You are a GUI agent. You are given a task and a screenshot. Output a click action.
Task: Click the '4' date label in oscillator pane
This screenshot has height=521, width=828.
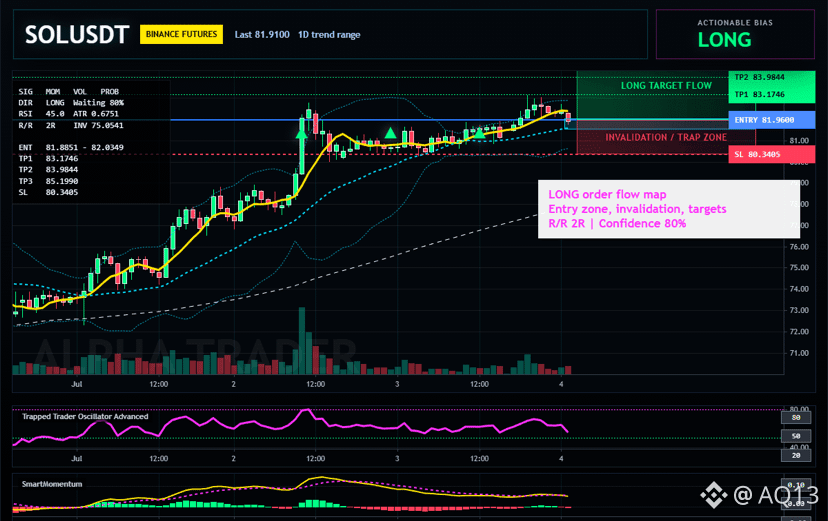coord(561,459)
